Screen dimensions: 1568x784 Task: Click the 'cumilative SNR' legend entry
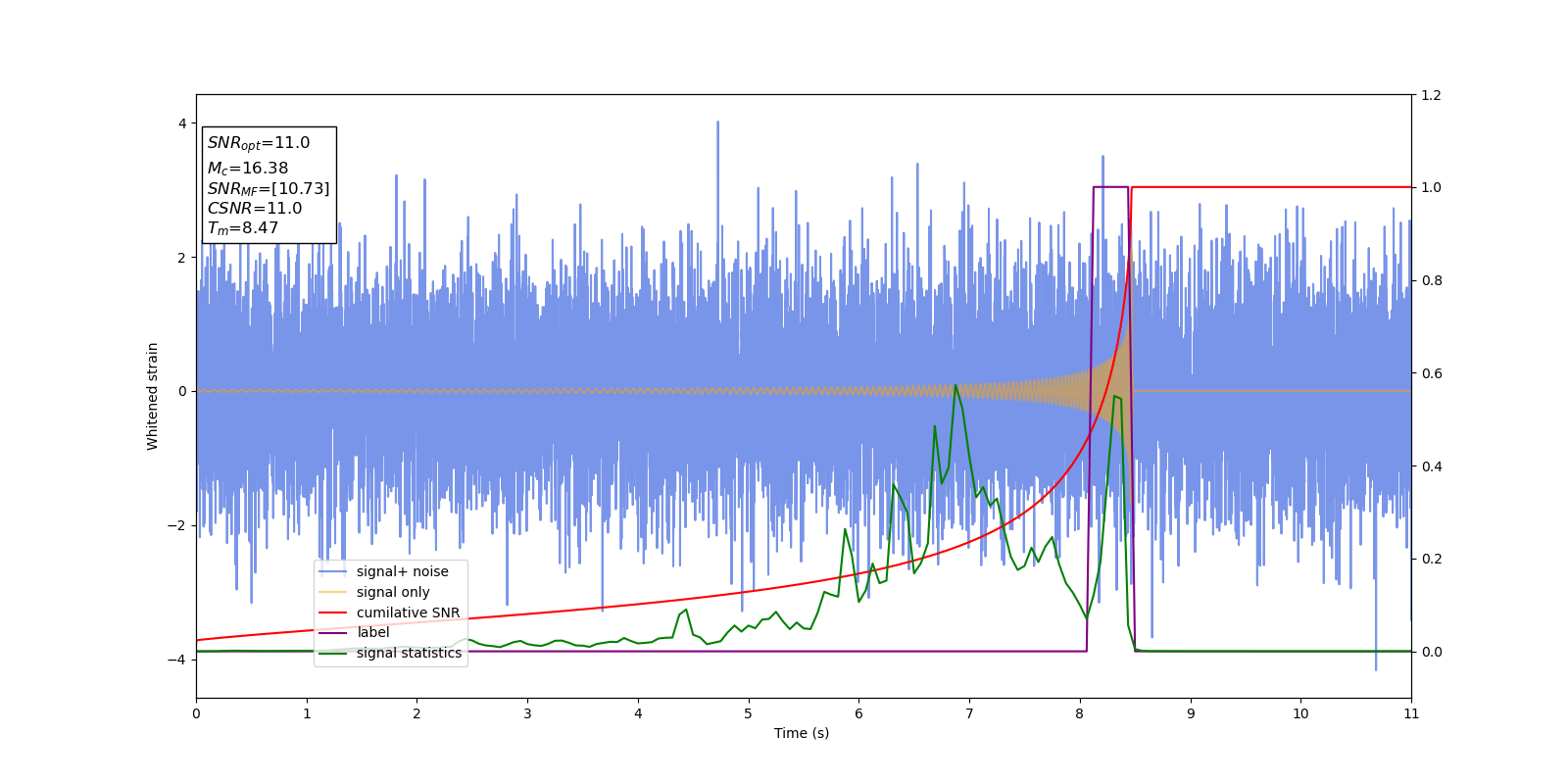[408, 612]
